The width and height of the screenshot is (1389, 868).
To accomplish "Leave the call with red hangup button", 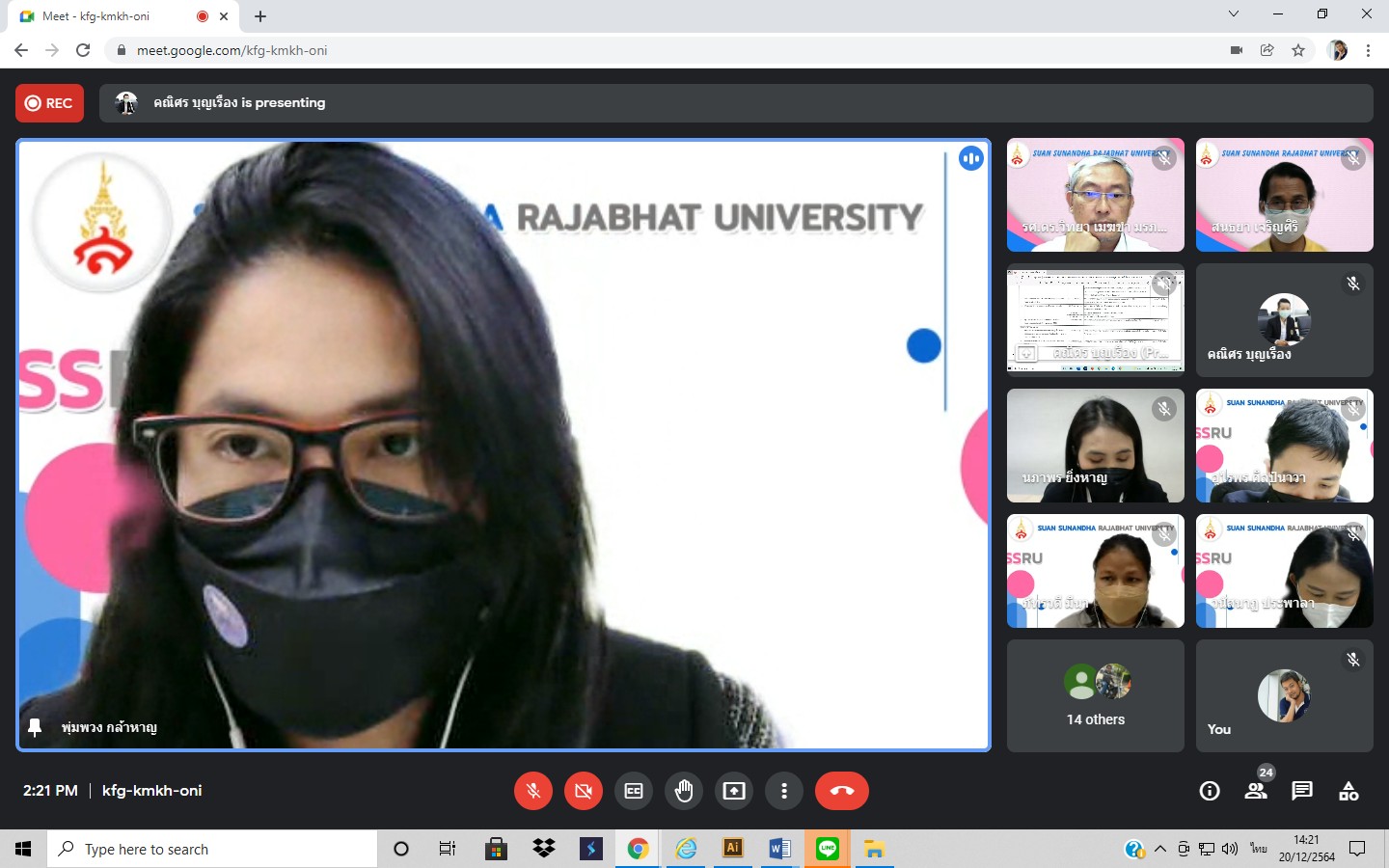I will tap(841, 791).
